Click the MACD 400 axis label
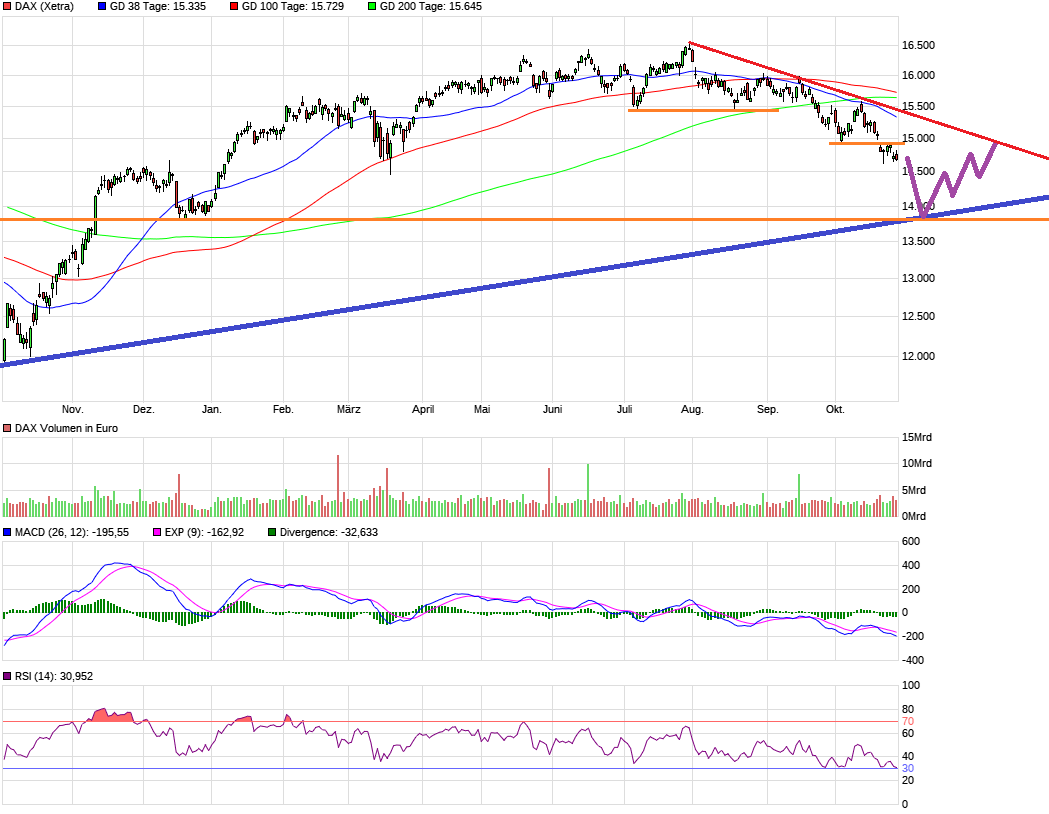 (x=911, y=566)
